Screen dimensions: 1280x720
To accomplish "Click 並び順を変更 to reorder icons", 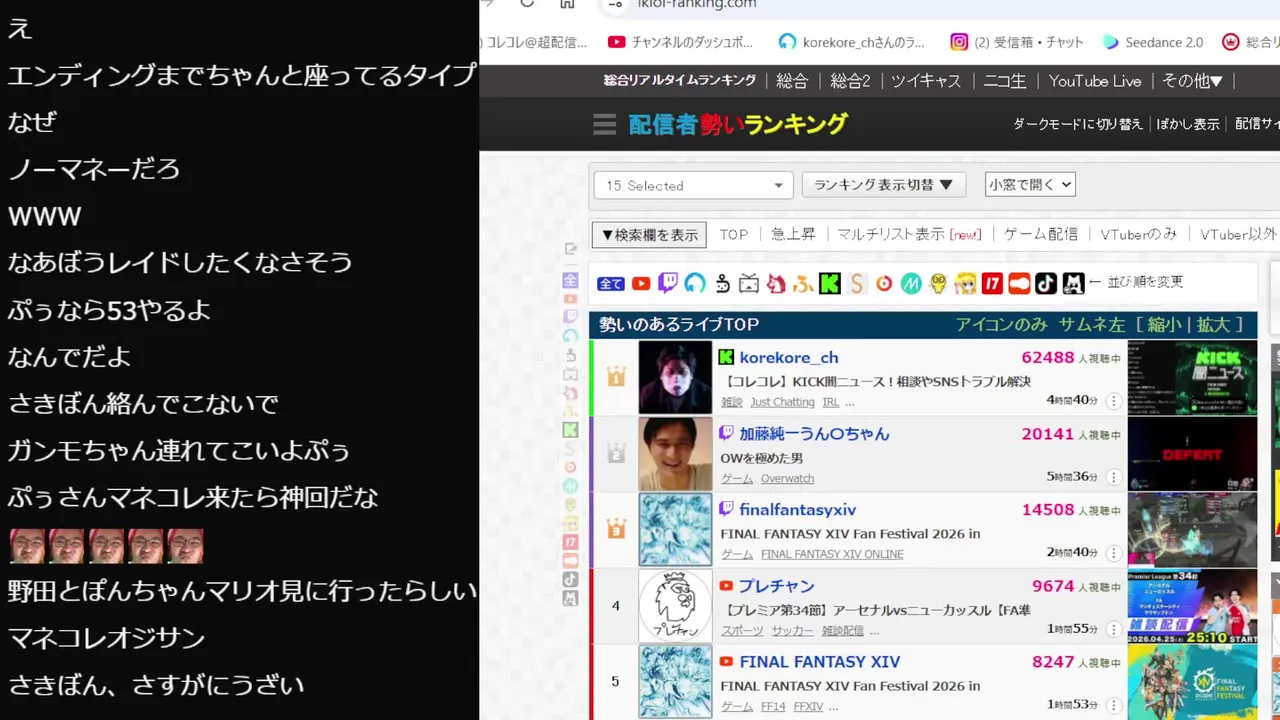I will click(x=1144, y=282).
